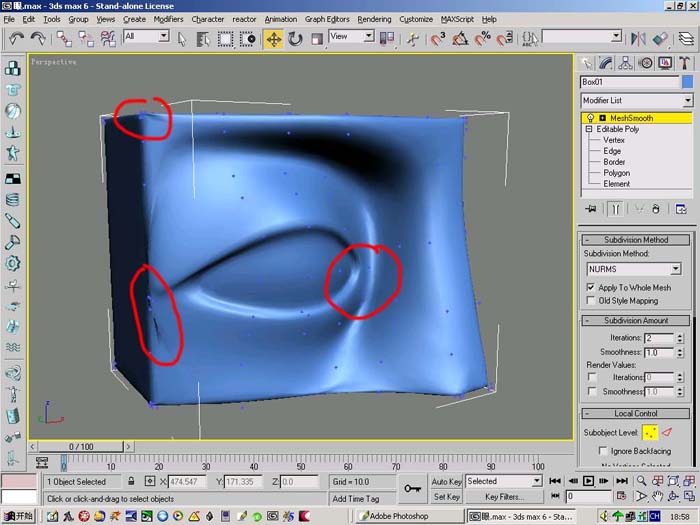
Task: Open the Mirror tool
Action: [638, 39]
